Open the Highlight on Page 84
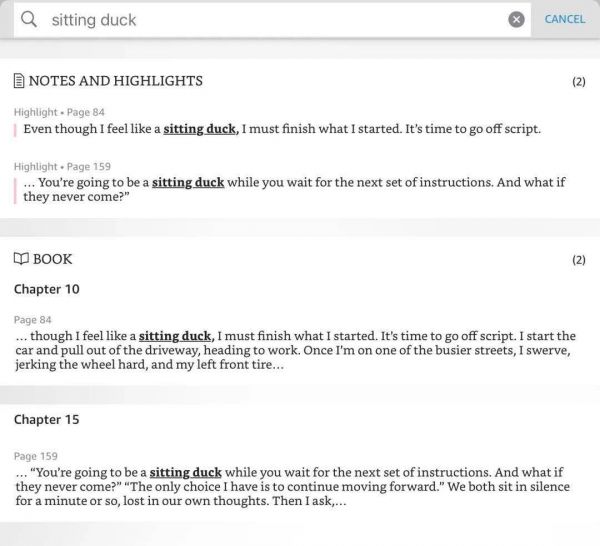Screen dimensions: 600x546 pos(282,129)
